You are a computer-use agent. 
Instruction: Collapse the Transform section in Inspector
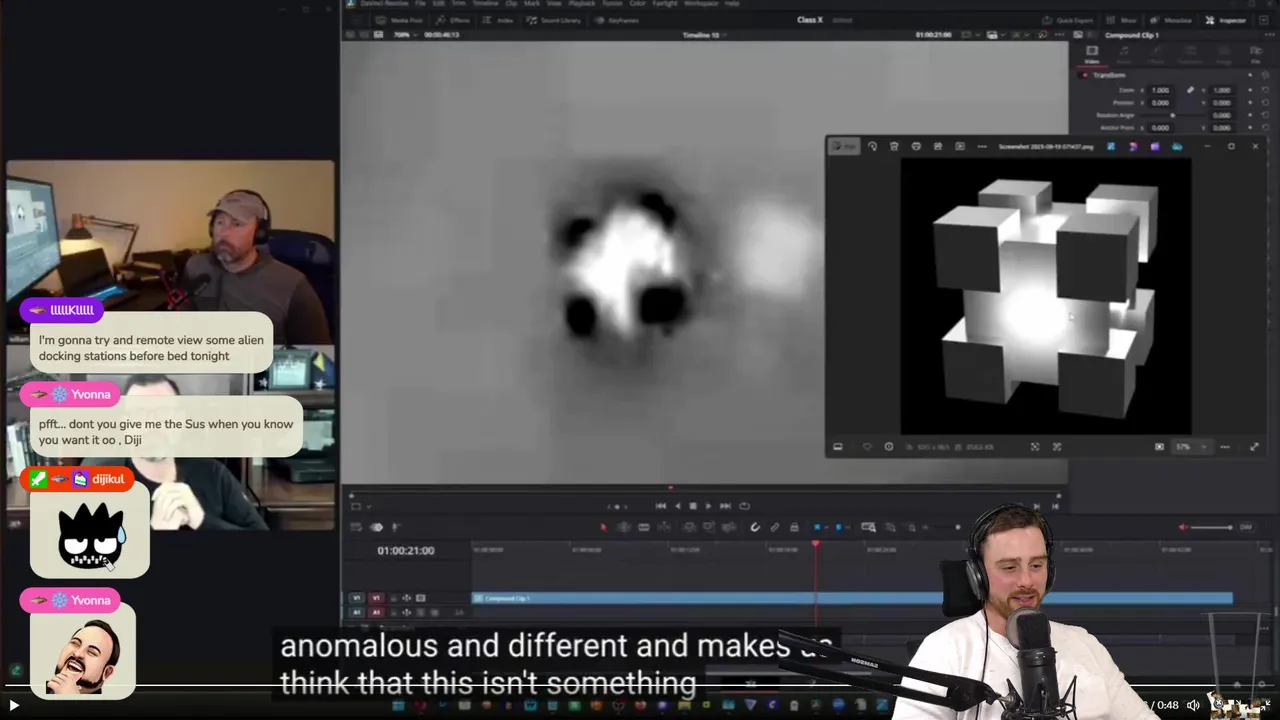tap(1109, 75)
